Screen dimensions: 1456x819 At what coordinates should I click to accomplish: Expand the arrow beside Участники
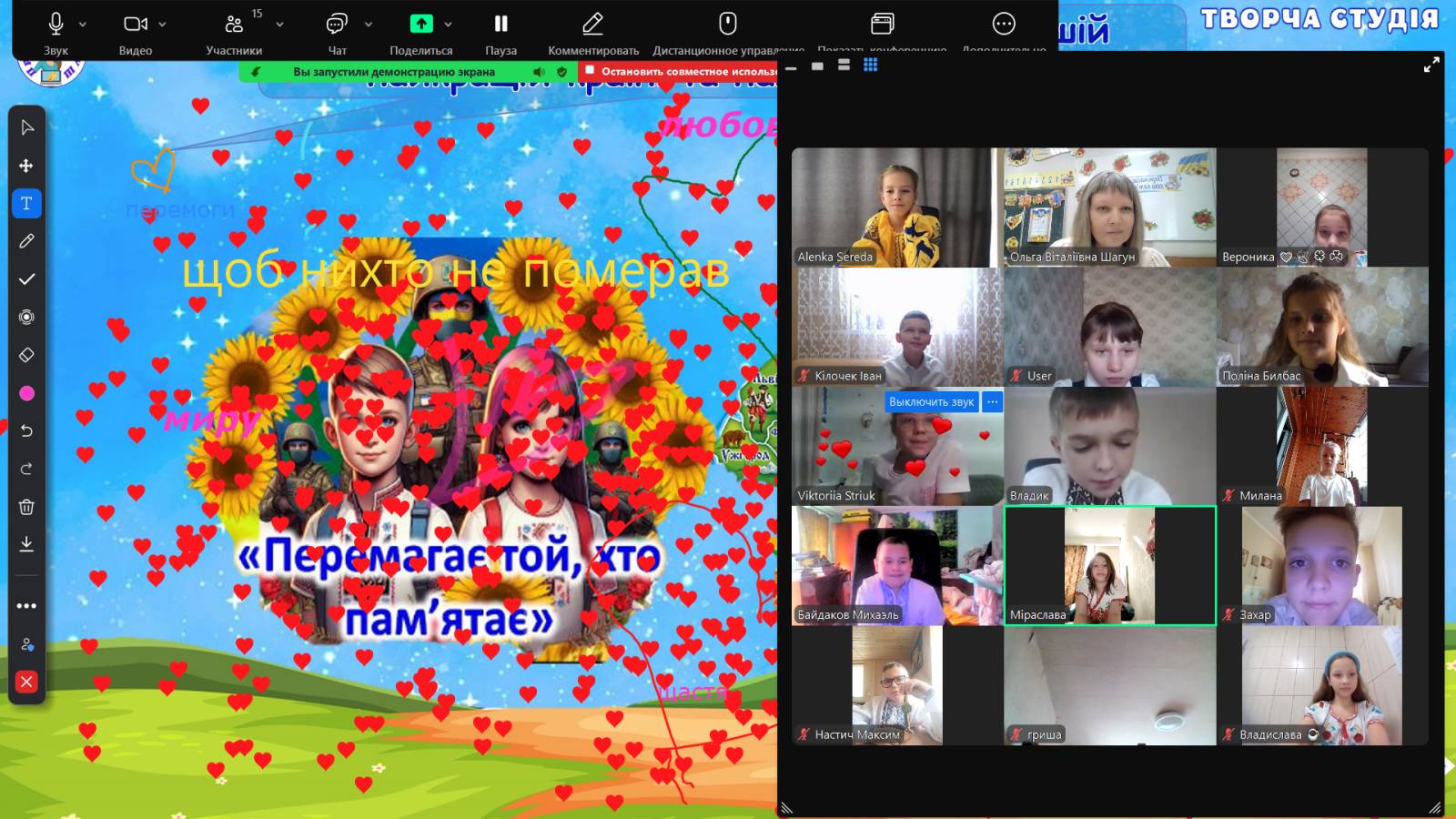coord(279,25)
